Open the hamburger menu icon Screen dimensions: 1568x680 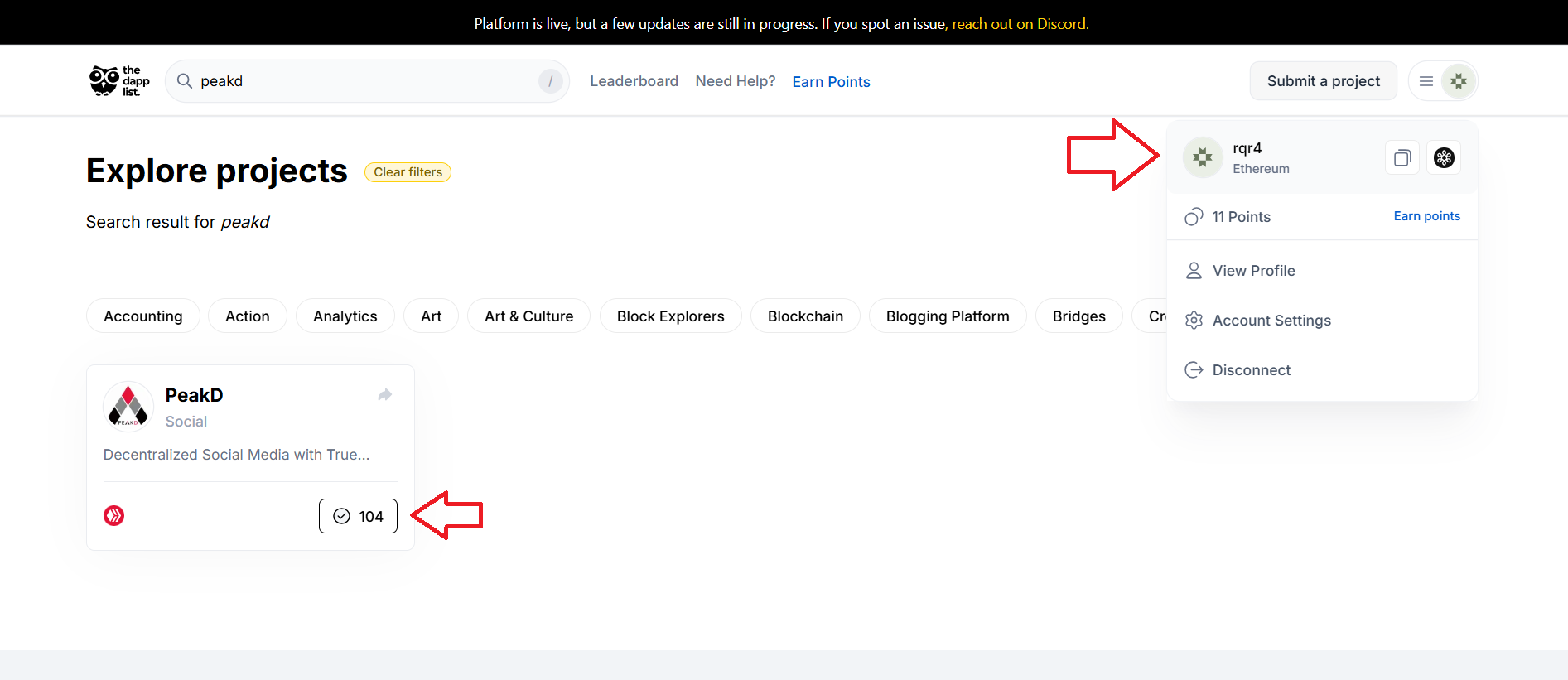tap(1426, 81)
